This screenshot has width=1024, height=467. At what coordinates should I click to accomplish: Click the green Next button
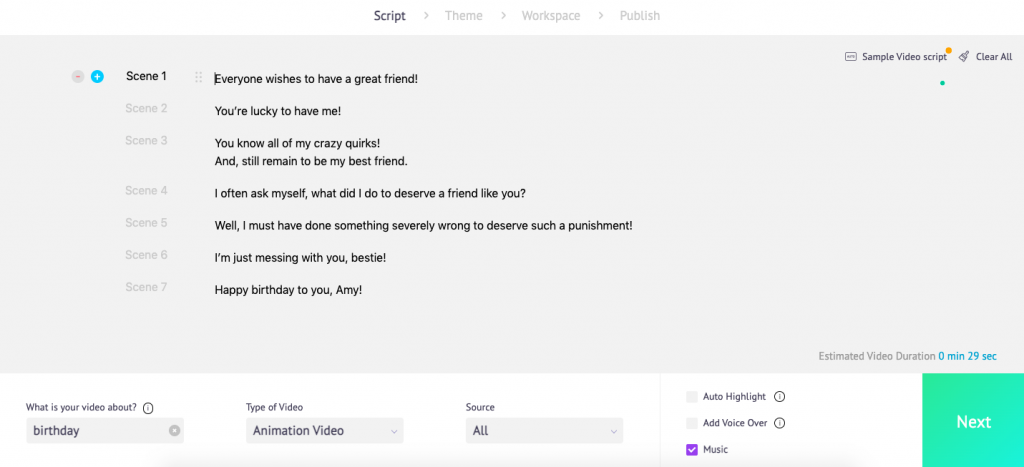973,421
